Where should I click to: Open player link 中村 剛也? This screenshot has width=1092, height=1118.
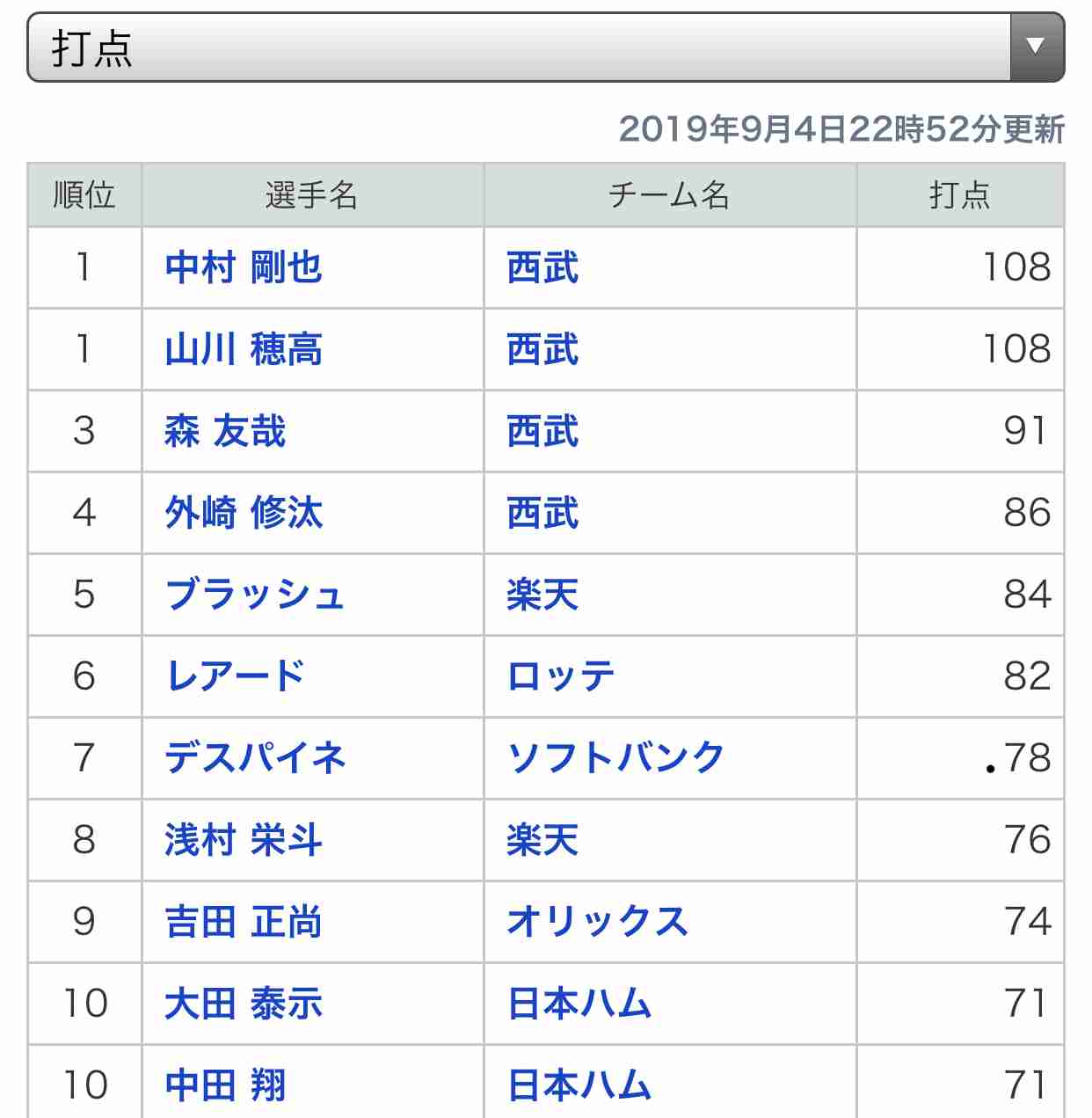point(244,267)
